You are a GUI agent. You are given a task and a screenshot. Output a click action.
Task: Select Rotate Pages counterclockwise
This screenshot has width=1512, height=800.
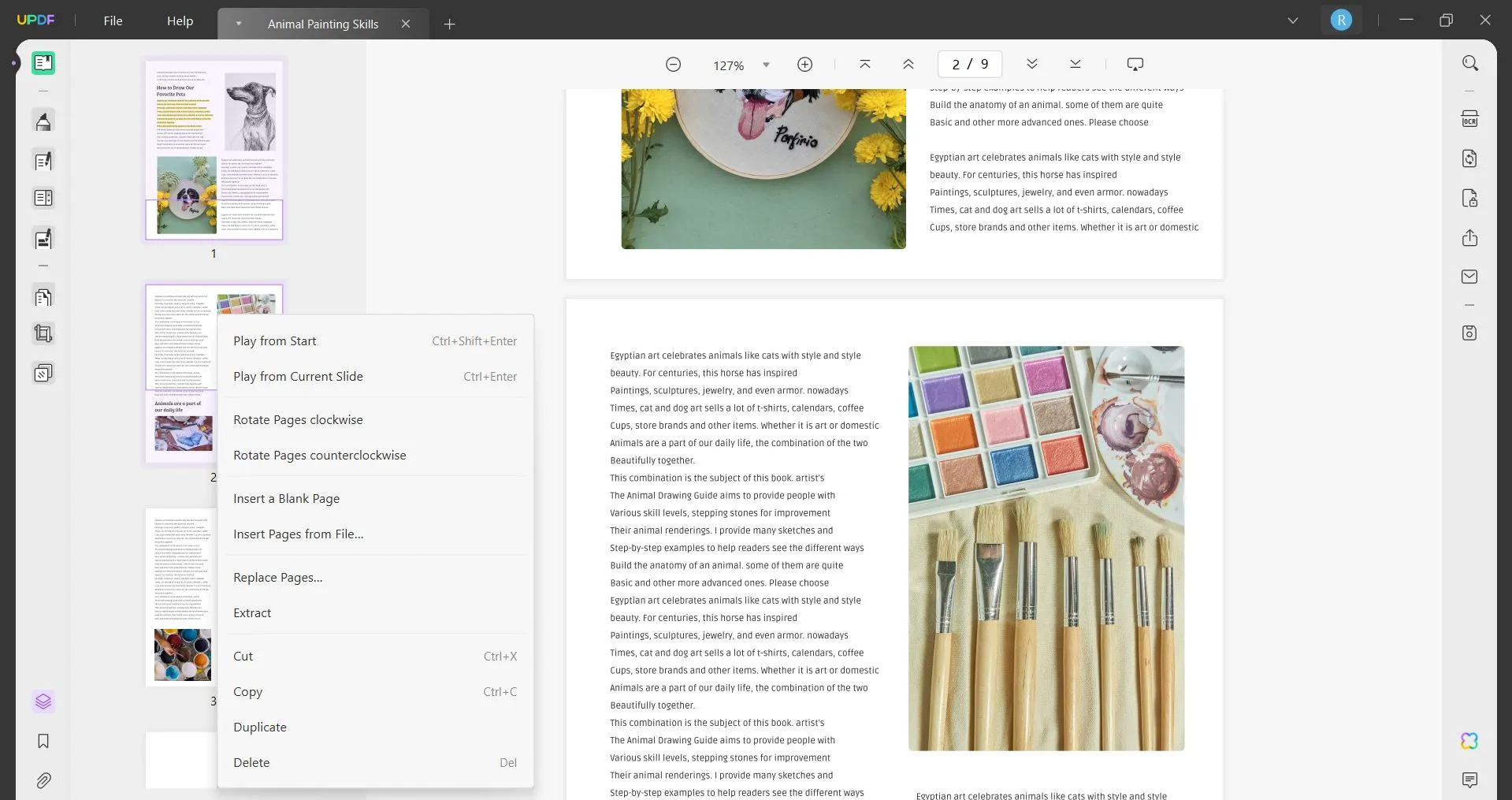pyautogui.click(x=375, y=456)
